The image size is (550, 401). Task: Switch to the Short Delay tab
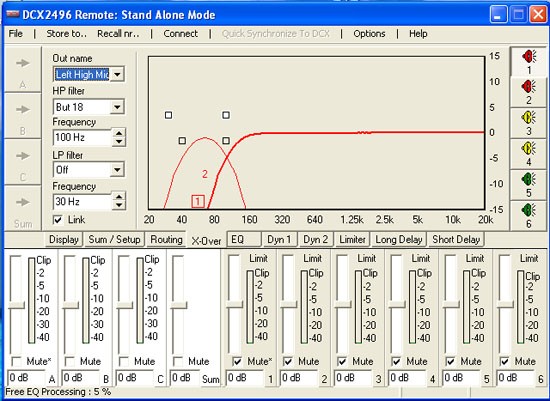[456, 240]
